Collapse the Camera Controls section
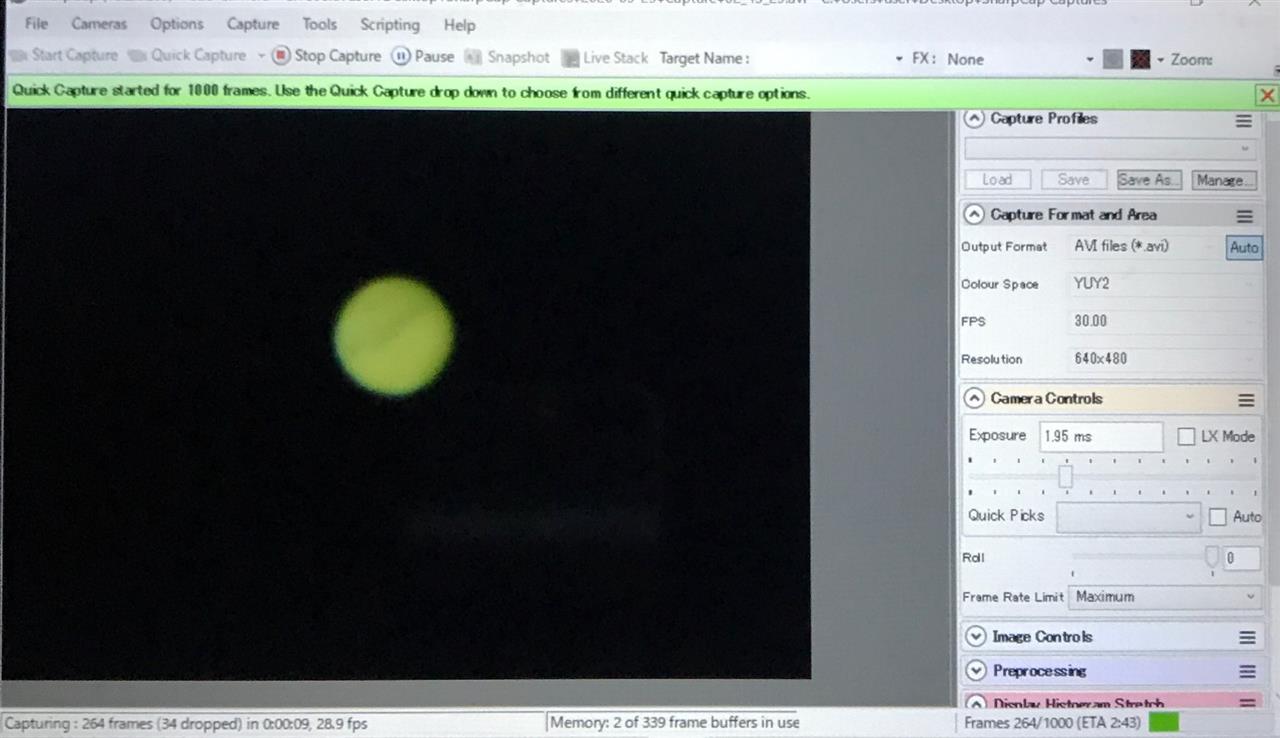 coord(974,398)
